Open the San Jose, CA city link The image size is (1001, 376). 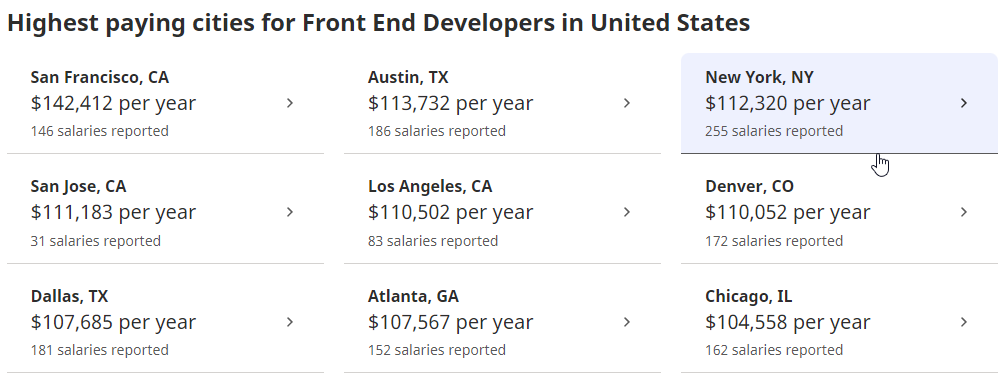pos(79,186)
